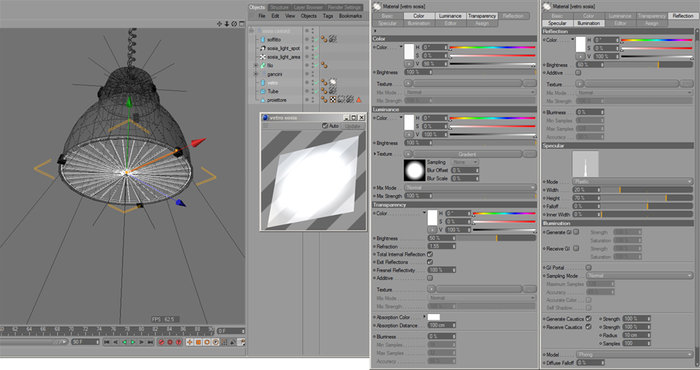Enable the Additive checkbox under Reflection

pos(578,73)
